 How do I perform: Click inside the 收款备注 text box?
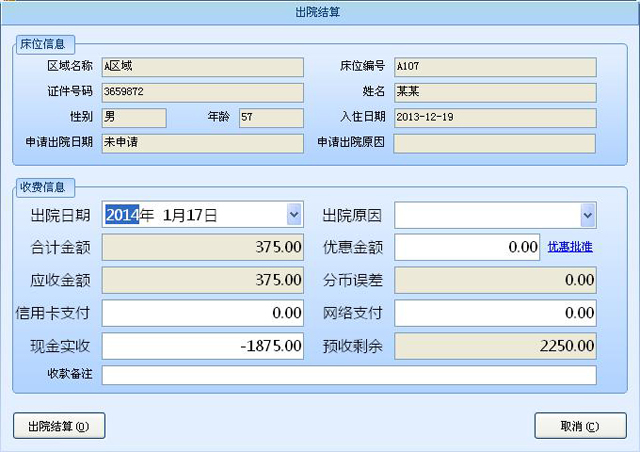coord(349,375)
